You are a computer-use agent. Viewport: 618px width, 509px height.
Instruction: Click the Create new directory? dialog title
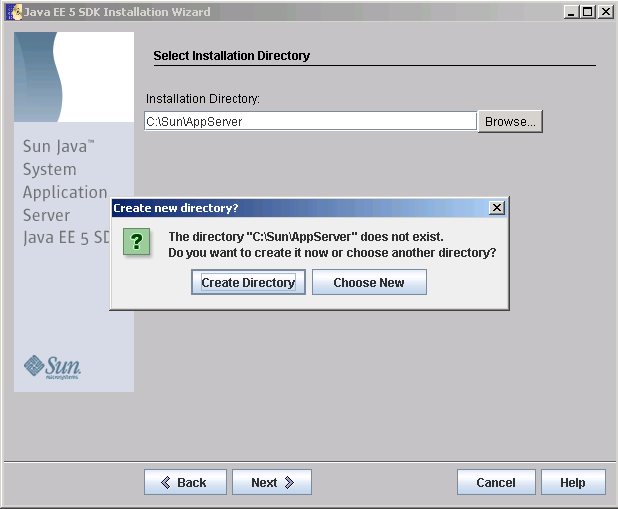(176, 208)
